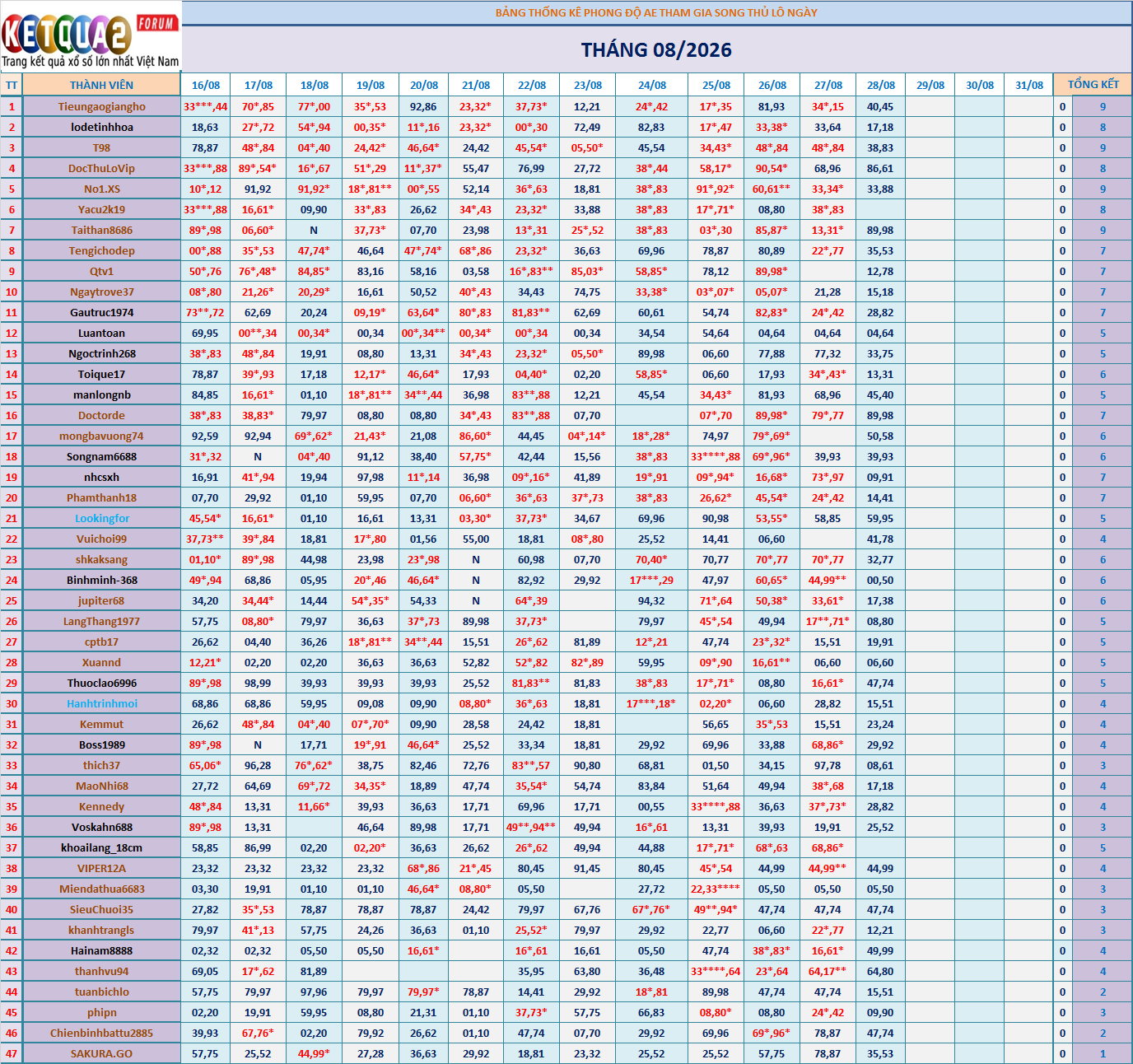Select the THÀNH VIÊN column header
Screen dimensions: 1133x1064
[x=101, y=85]
